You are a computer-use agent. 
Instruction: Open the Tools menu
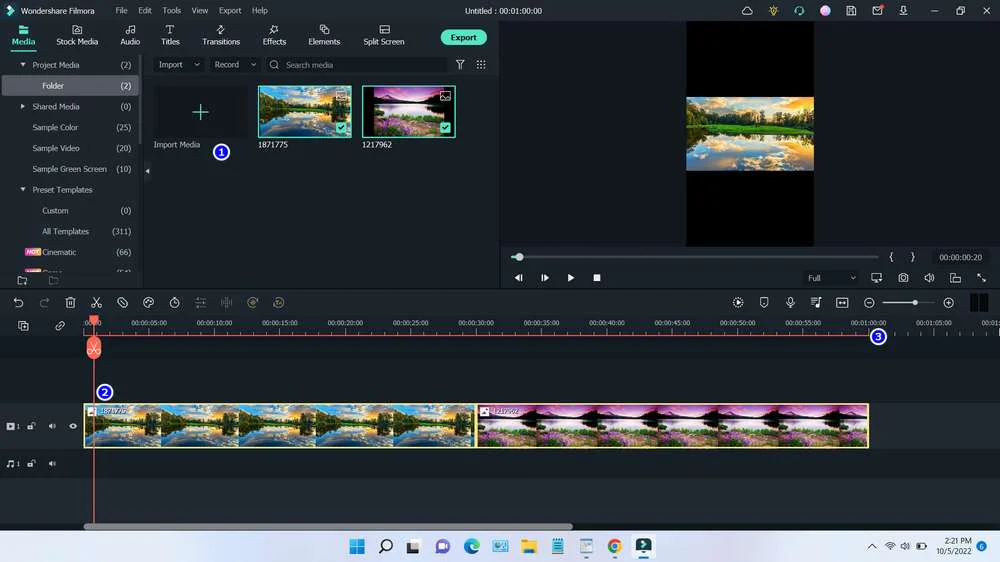pyautogui.click(x=172, y=11)
